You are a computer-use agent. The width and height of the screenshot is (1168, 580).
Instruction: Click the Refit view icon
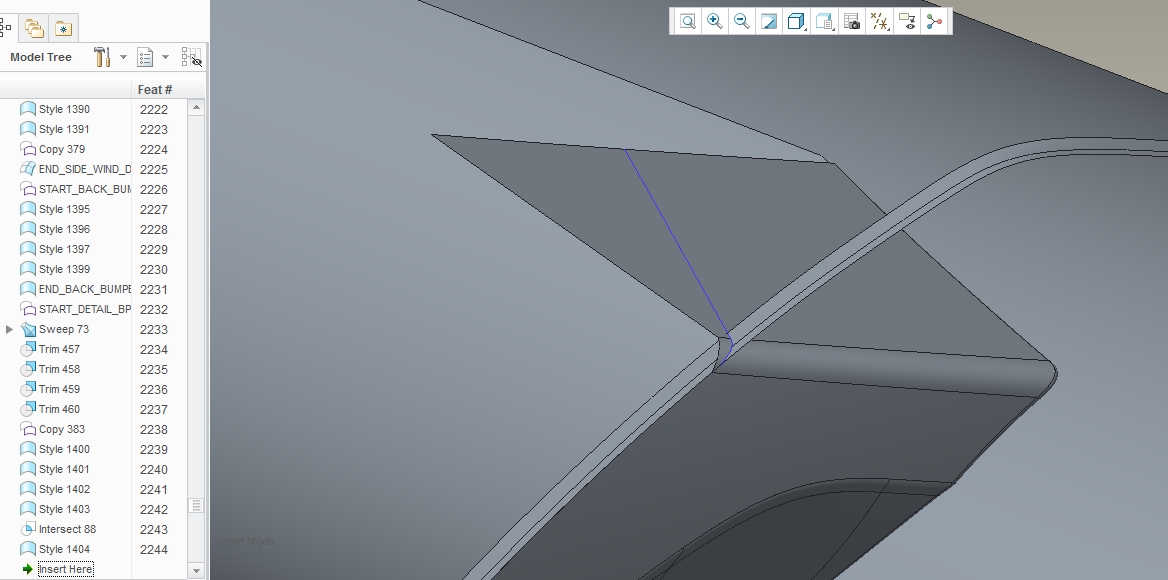click(x=688, y=22)
